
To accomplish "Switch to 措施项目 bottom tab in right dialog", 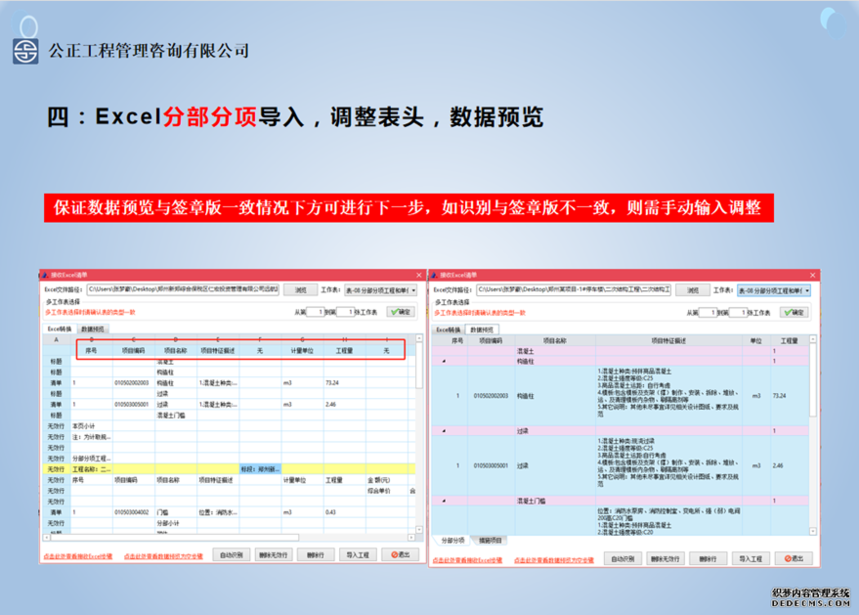I will [x=490, y=540].
